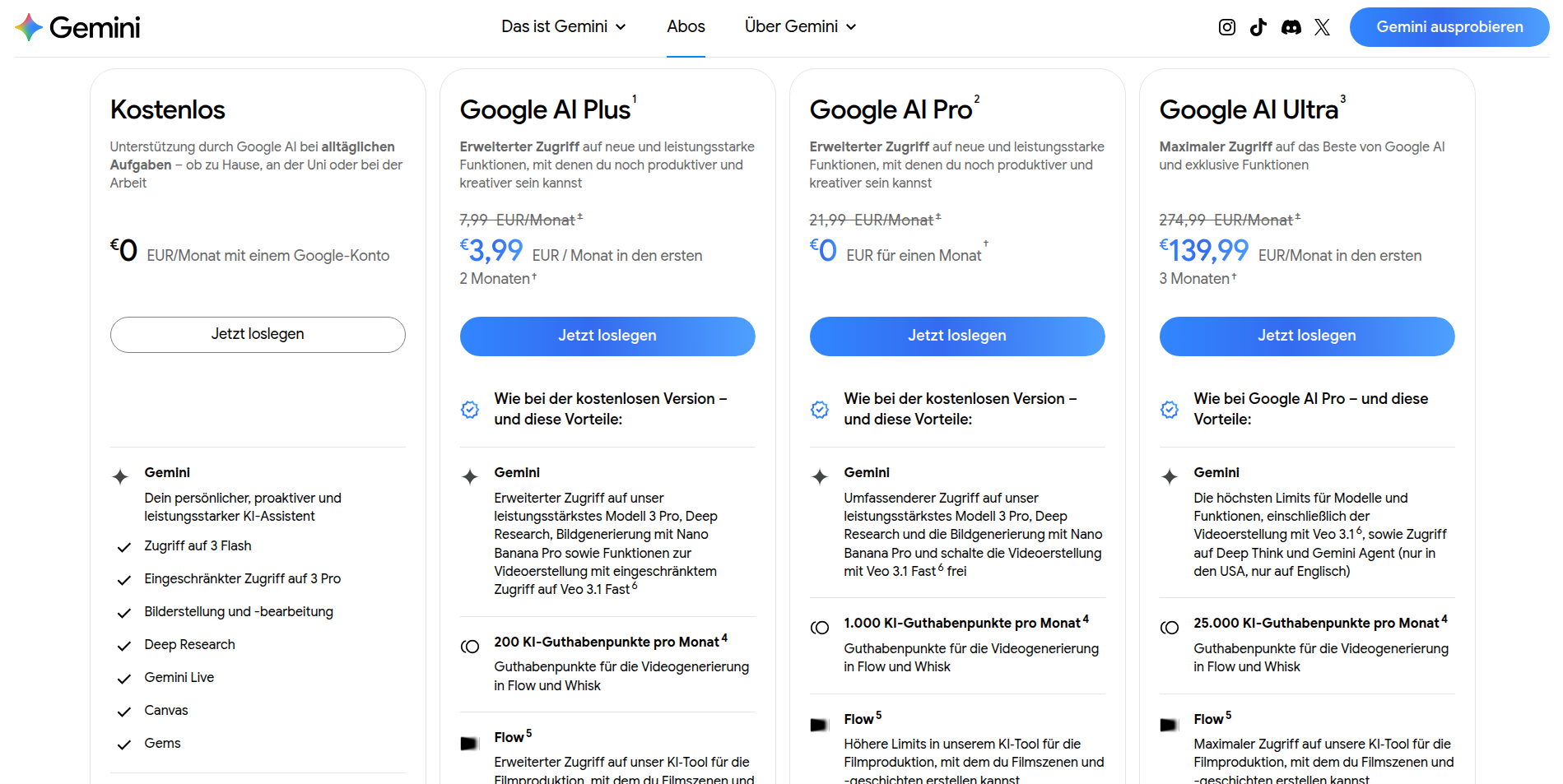This screenshot has height=784, width=1563.
Task: Open Gemini's TikTok page icon
Action: point(1258,27)
